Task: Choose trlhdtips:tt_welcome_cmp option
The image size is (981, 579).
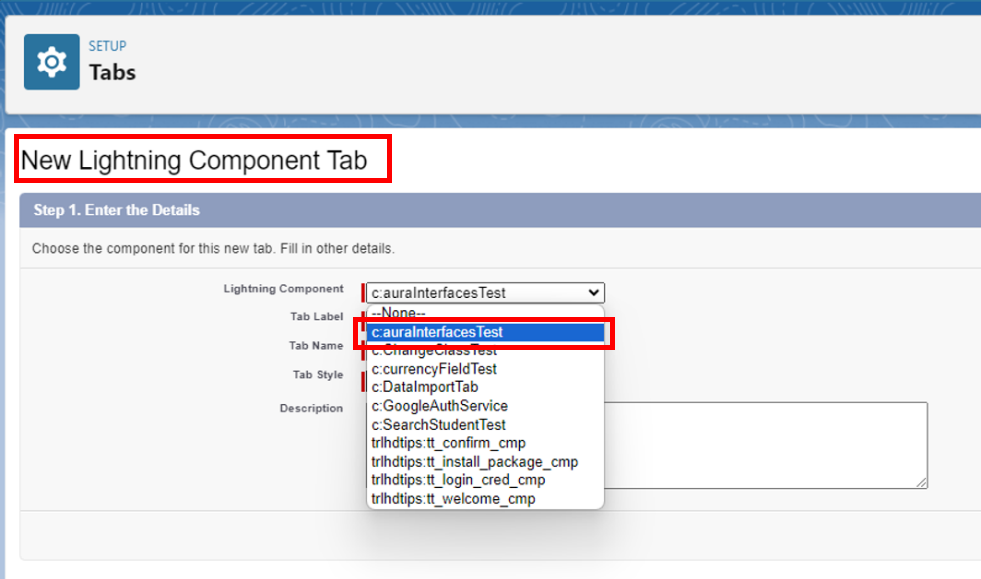Action: tap(485, 498)
